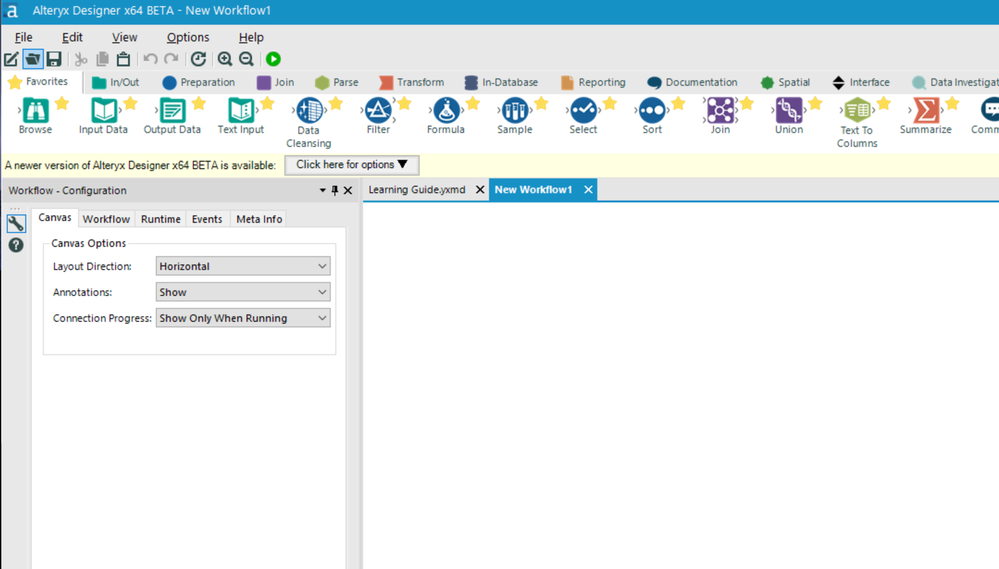Viewport: 999px width, 569px height.
Task: Click here for options update button
Action: click(x=352, y=165)
